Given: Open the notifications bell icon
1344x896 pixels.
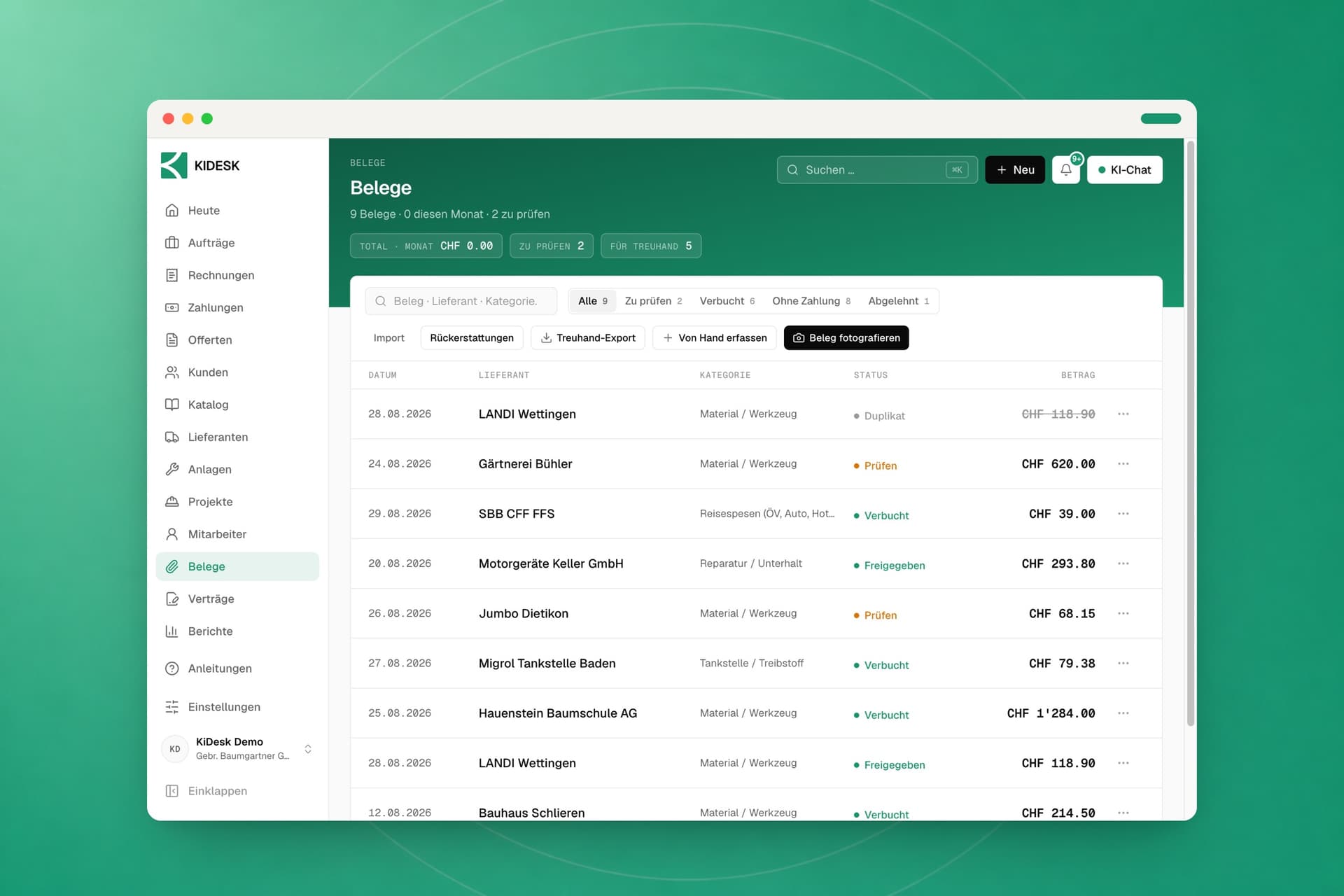Looking at the screenshot, I should pyautogui.click(x=1065, y=169).
